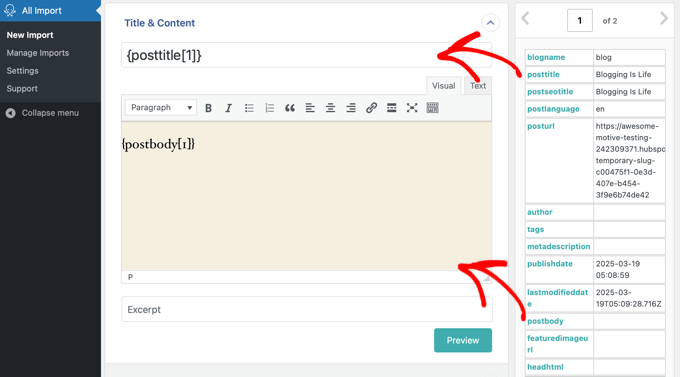Screen dimensions: 680x377
Task: Insert a numbered list
Action: (x=269, y=108)
